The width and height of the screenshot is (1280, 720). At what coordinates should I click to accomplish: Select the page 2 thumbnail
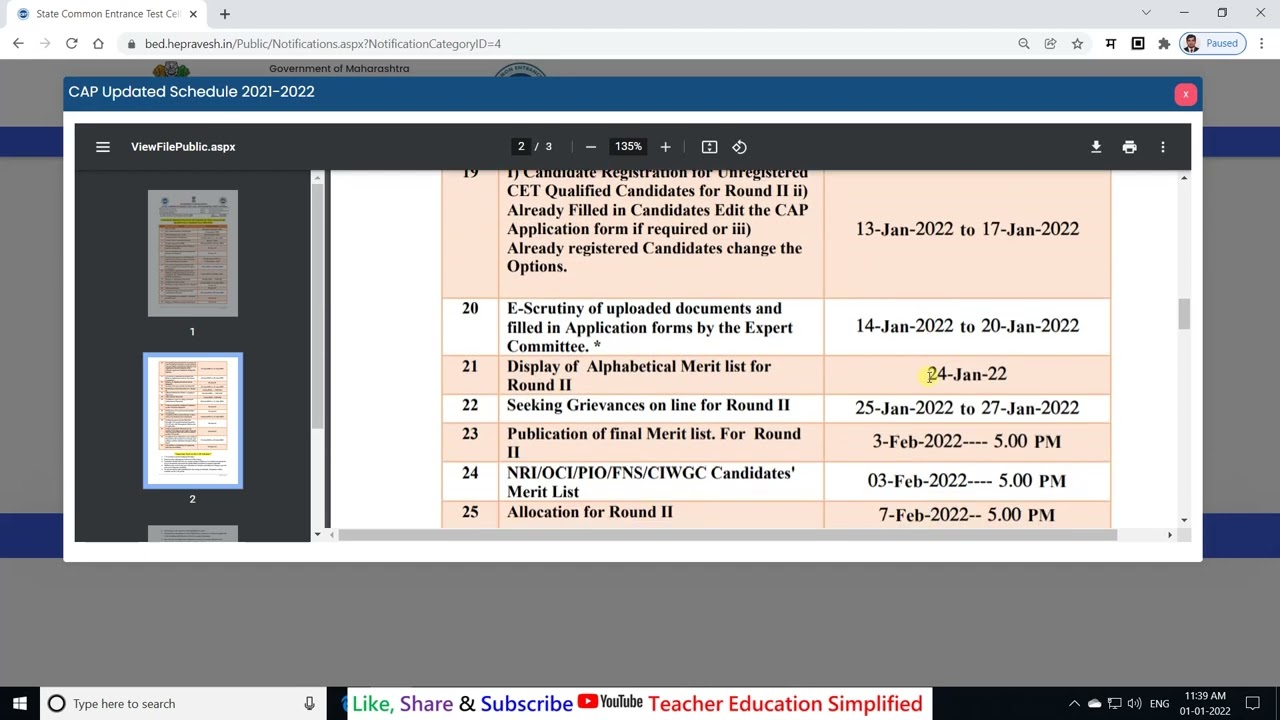pos(193,420)
